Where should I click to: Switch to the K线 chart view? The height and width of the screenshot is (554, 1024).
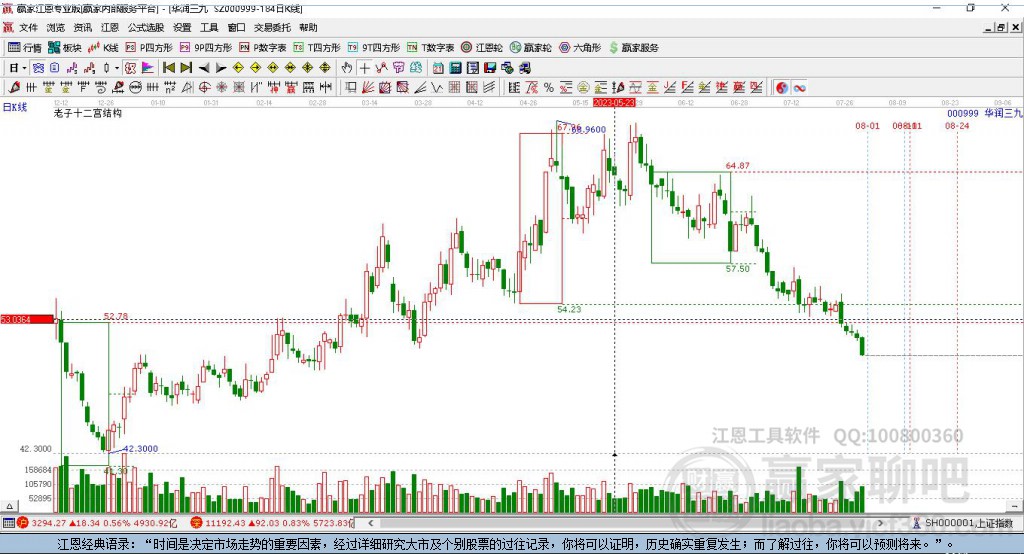tap(103, 48)
